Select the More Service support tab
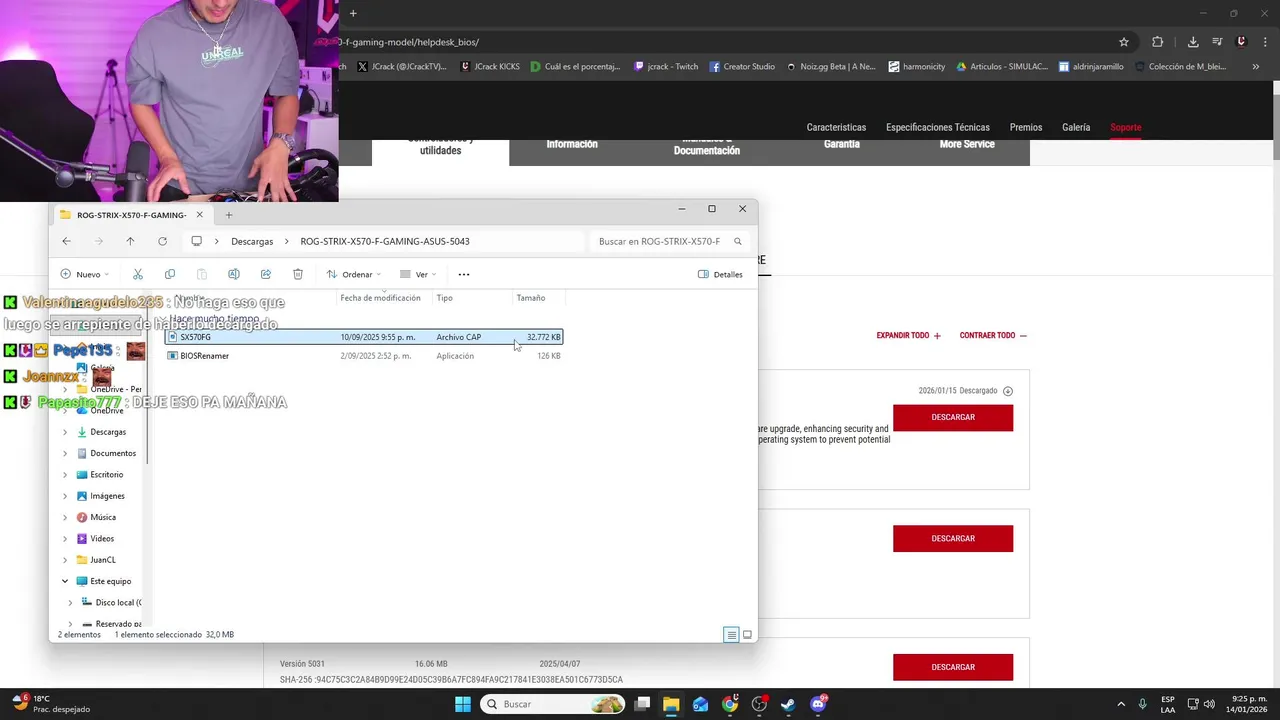1280x720 pixels. (x=967, y=147)
